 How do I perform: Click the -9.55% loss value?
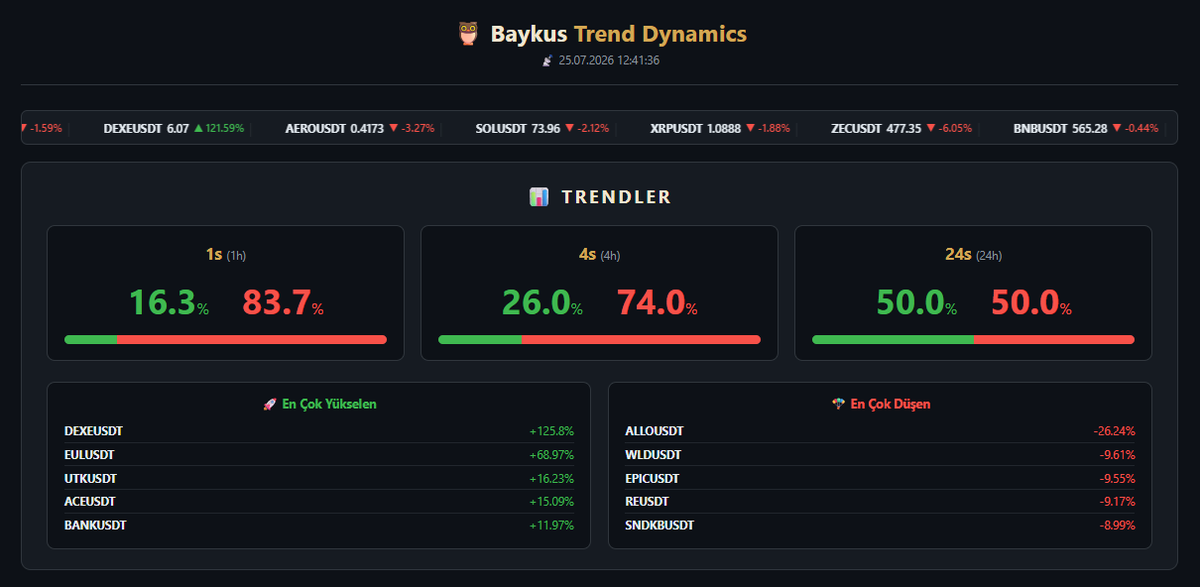[1117, 478]
